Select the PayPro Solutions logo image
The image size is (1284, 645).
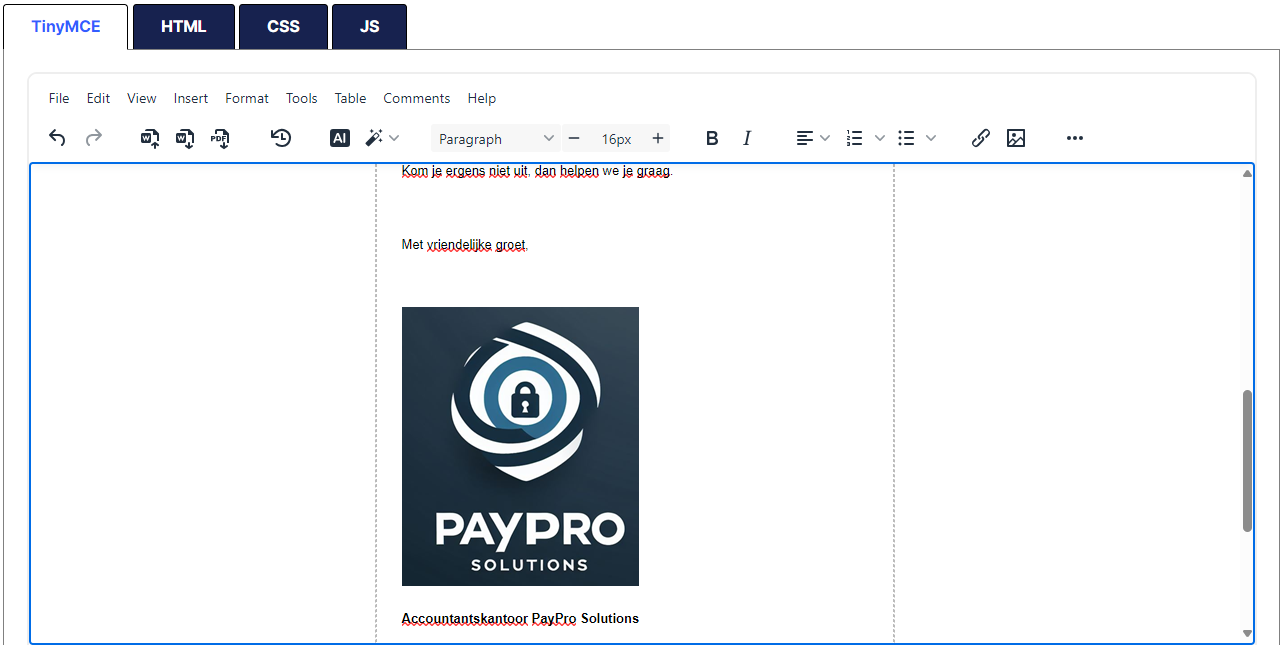520,446
